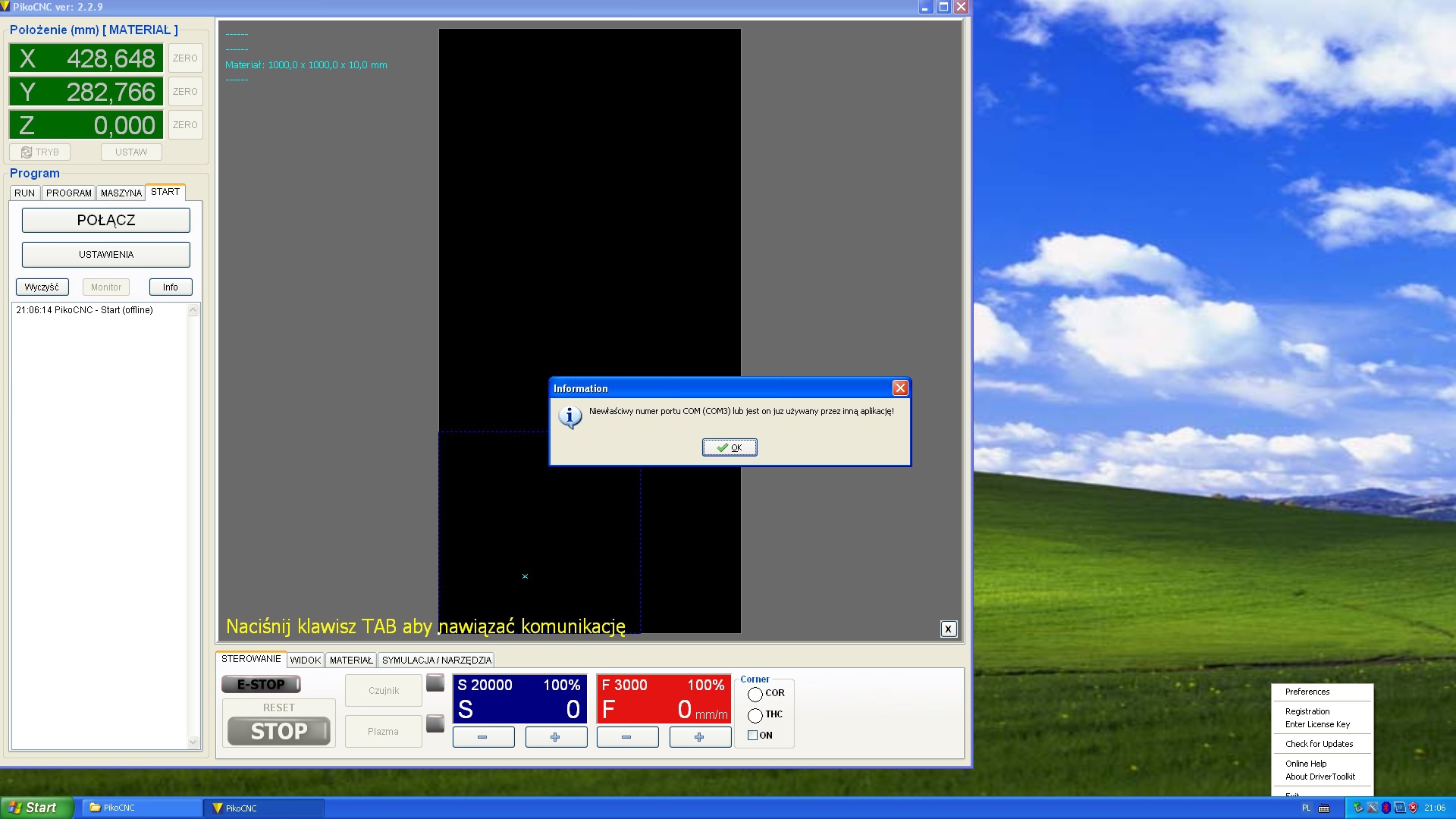Toggle indicator square beside Czujnik
The image size is (1456, 819).
coord(435,683)
